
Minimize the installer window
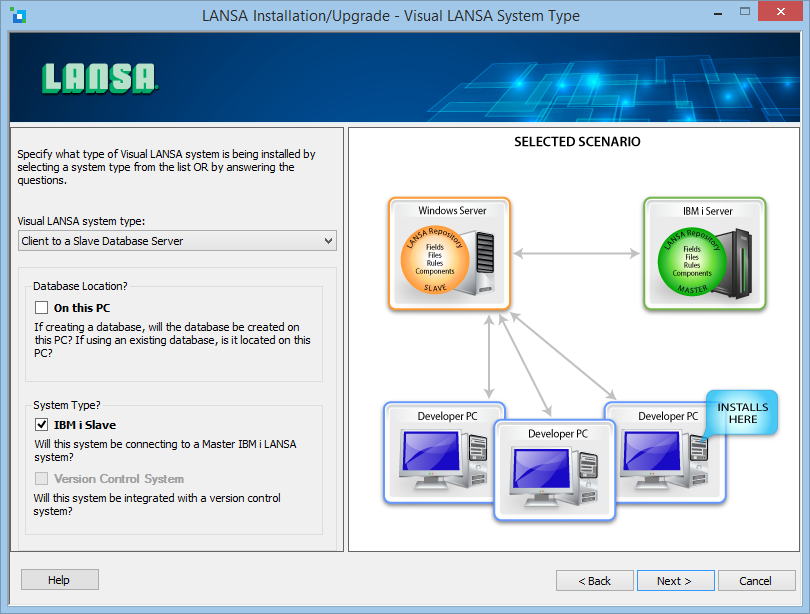pyautogui.click(x=718, y=13)
